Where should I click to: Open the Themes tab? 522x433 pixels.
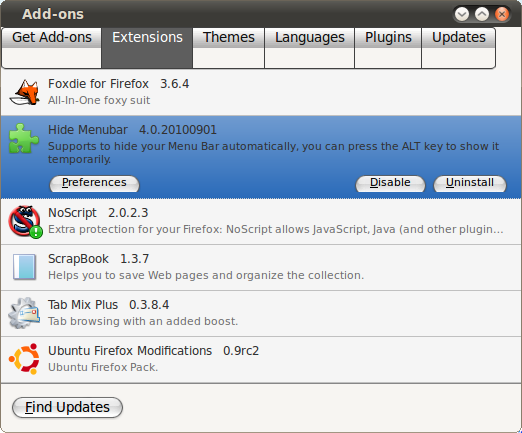coord(229,48)
